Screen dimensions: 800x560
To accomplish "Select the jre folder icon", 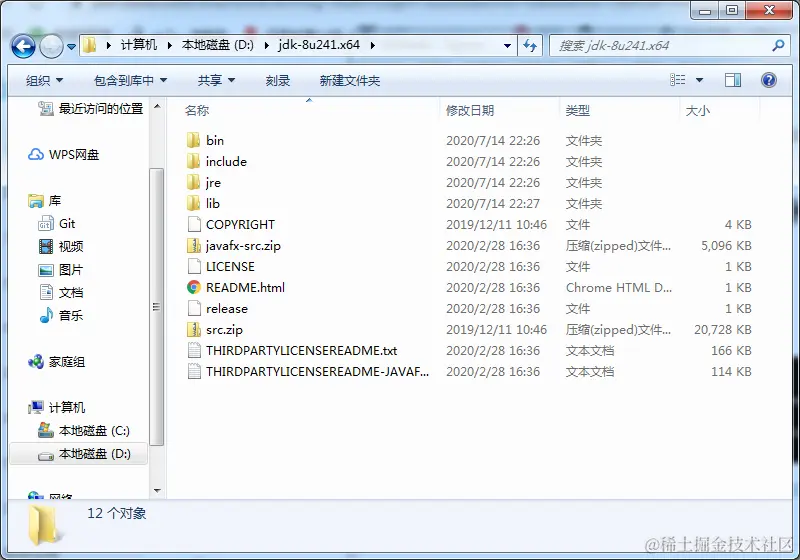I will pos(193,182).
